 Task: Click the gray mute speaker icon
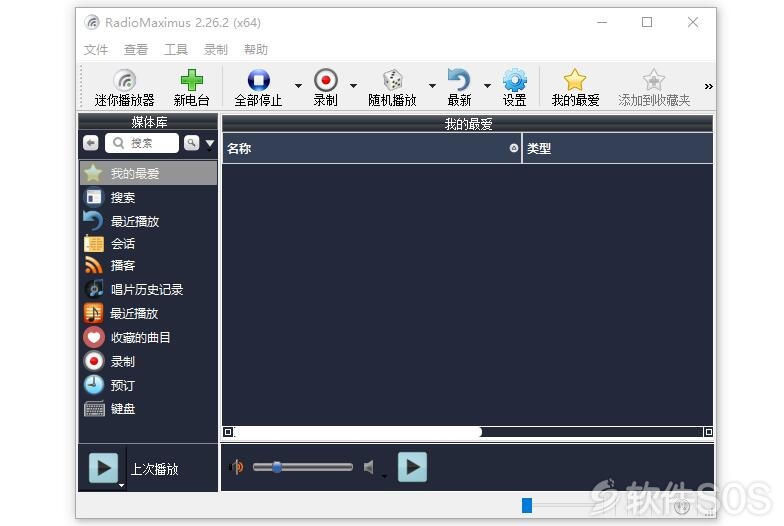click(x=369, y=468)
